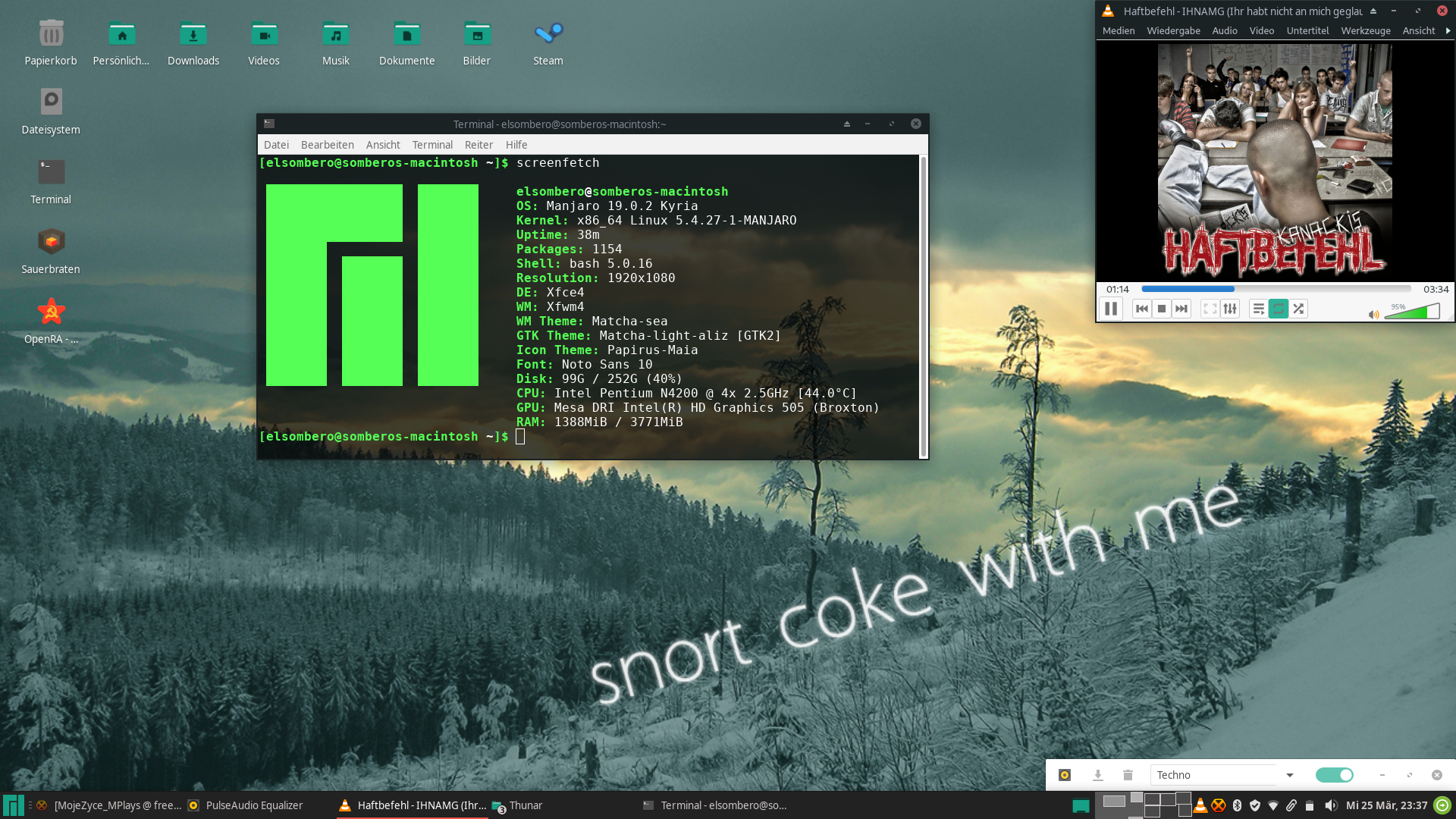Skip to previous track in VLC
Screen dimensions: 1456x819
coord(1142,309)
